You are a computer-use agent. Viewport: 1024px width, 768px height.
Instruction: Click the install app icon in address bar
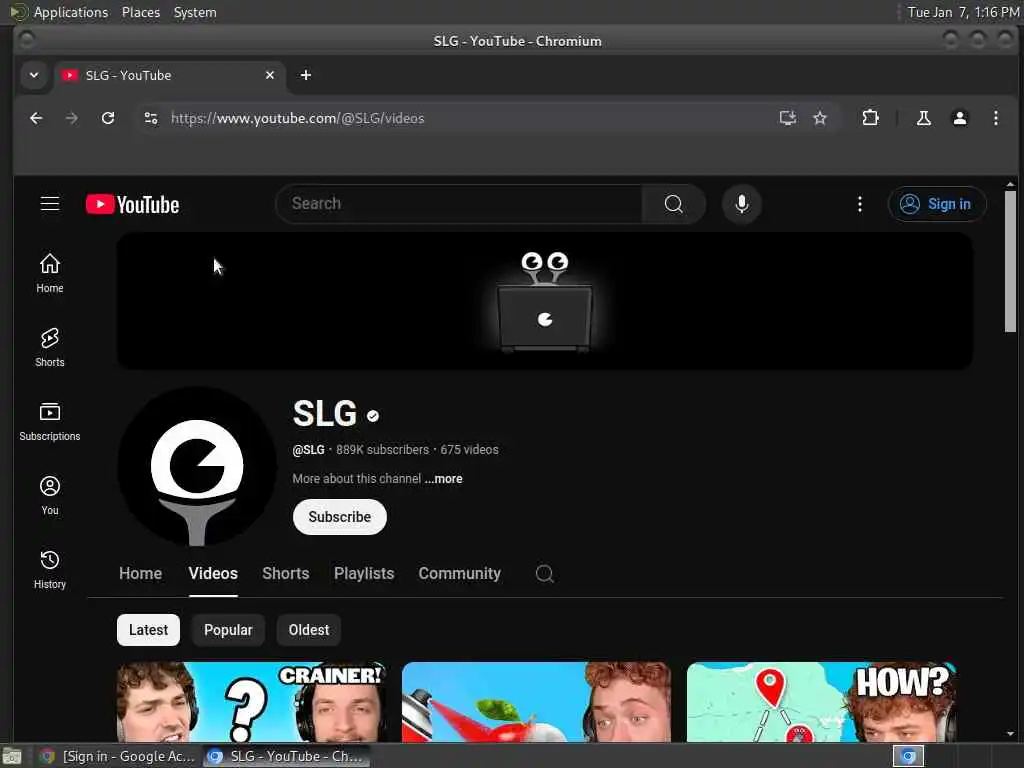click(788, 118)
